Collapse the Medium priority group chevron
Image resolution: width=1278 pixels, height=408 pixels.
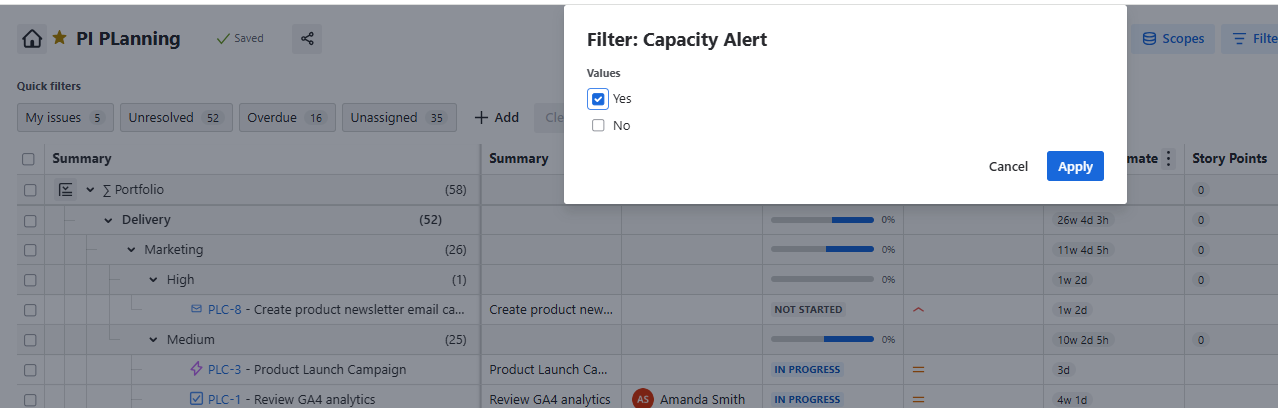click(153, 339)
